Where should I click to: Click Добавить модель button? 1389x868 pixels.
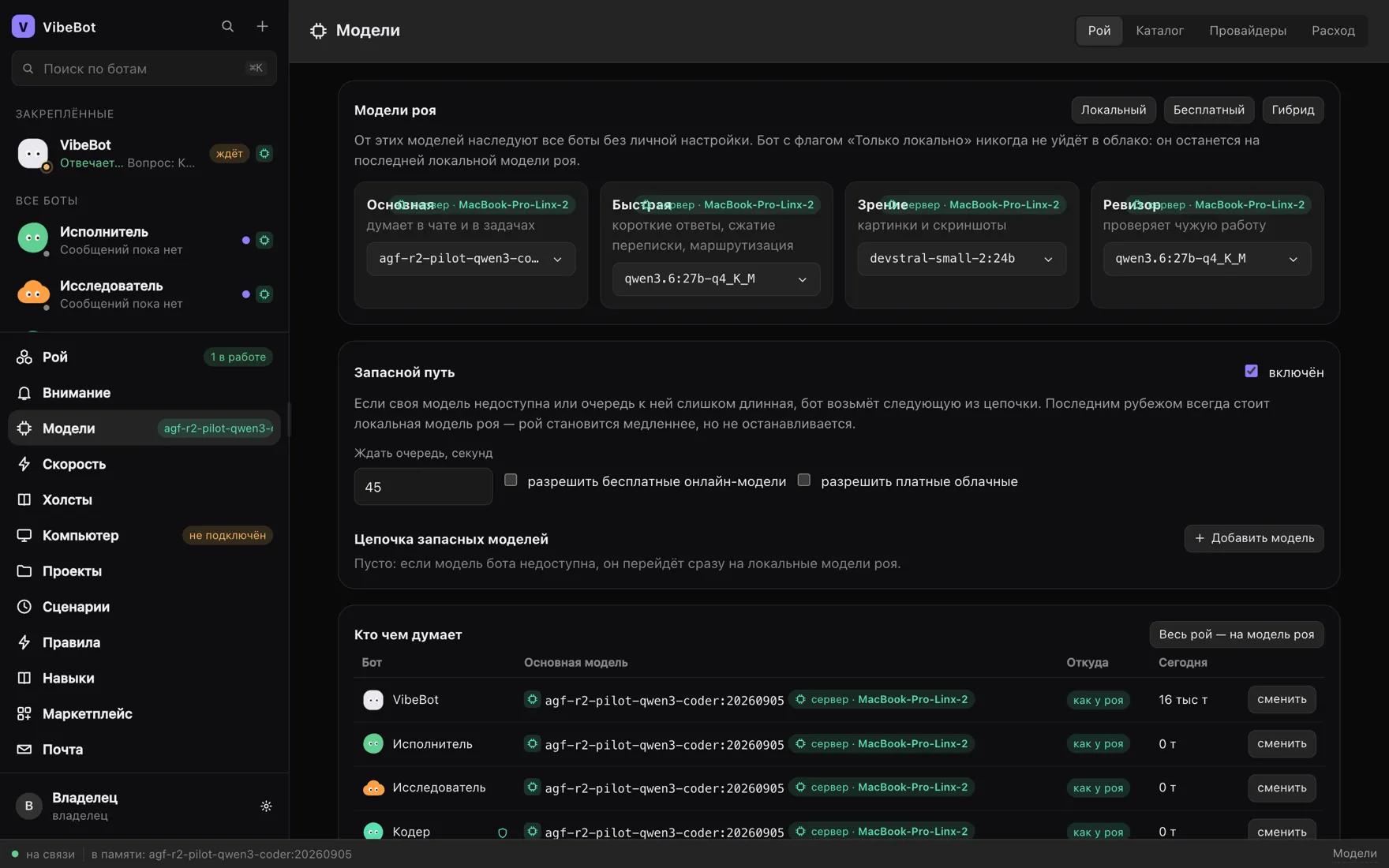coord(1254,538)
